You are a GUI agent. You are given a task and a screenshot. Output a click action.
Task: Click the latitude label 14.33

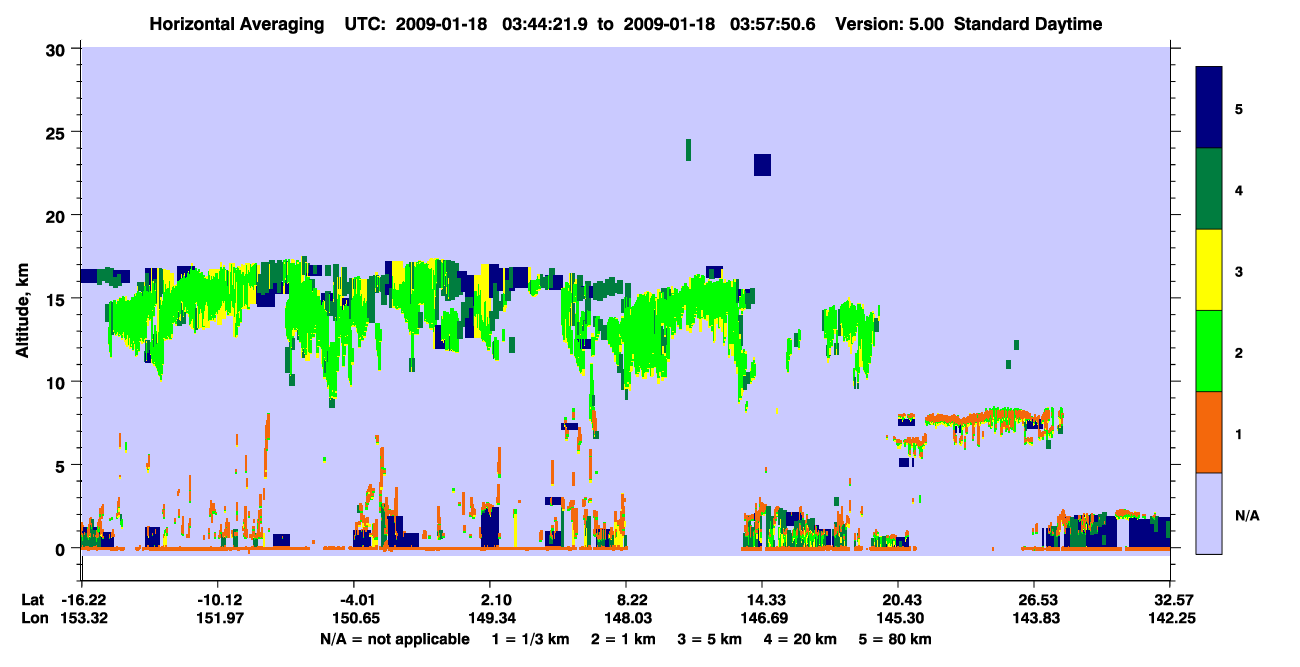(x=762, y=600)
